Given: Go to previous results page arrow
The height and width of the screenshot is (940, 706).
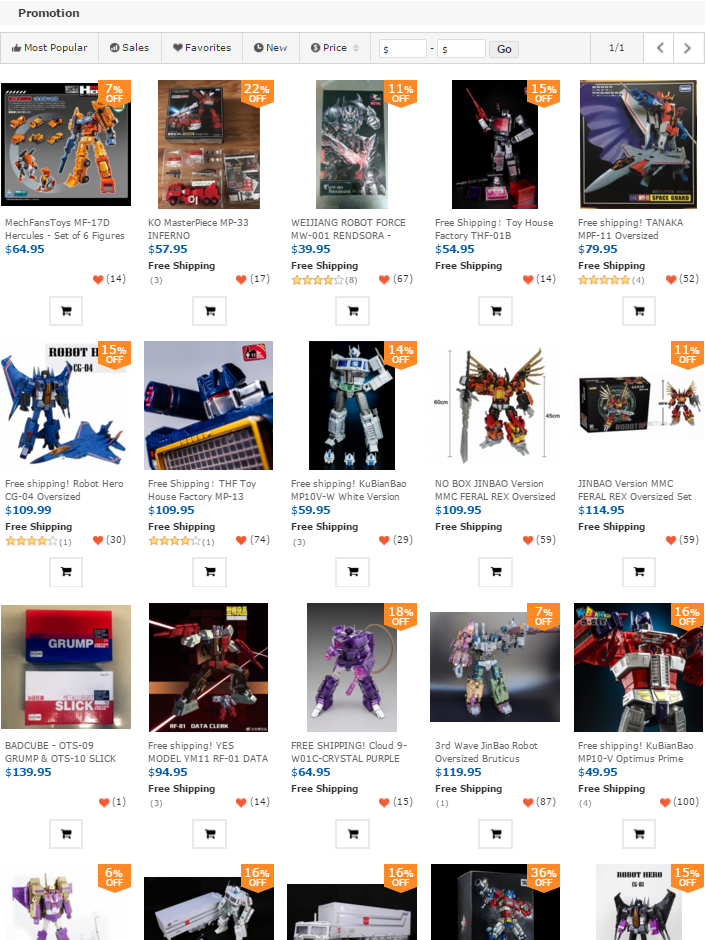Looking at the screenshot, I should click(x=659, y=48).
